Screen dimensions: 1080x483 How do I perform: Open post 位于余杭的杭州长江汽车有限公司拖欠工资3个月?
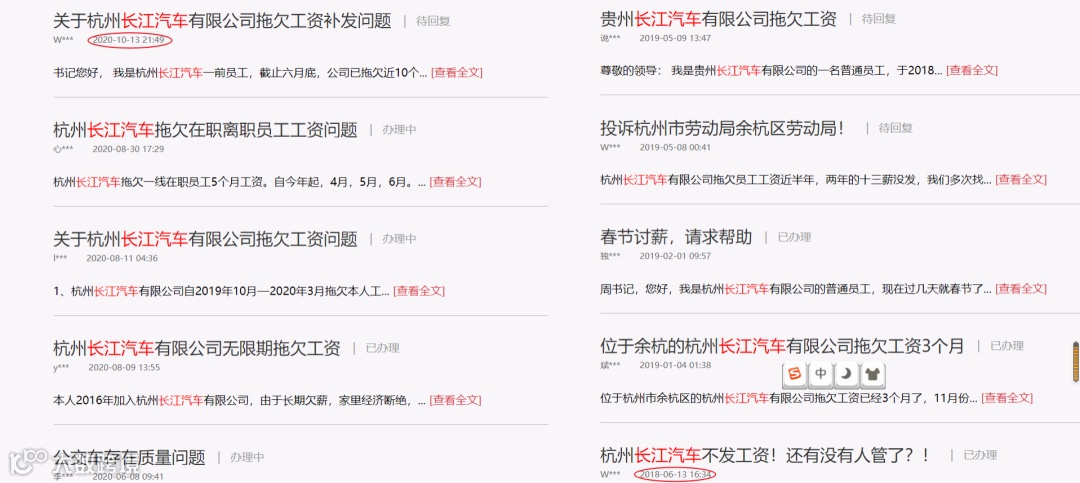[782, 346]
